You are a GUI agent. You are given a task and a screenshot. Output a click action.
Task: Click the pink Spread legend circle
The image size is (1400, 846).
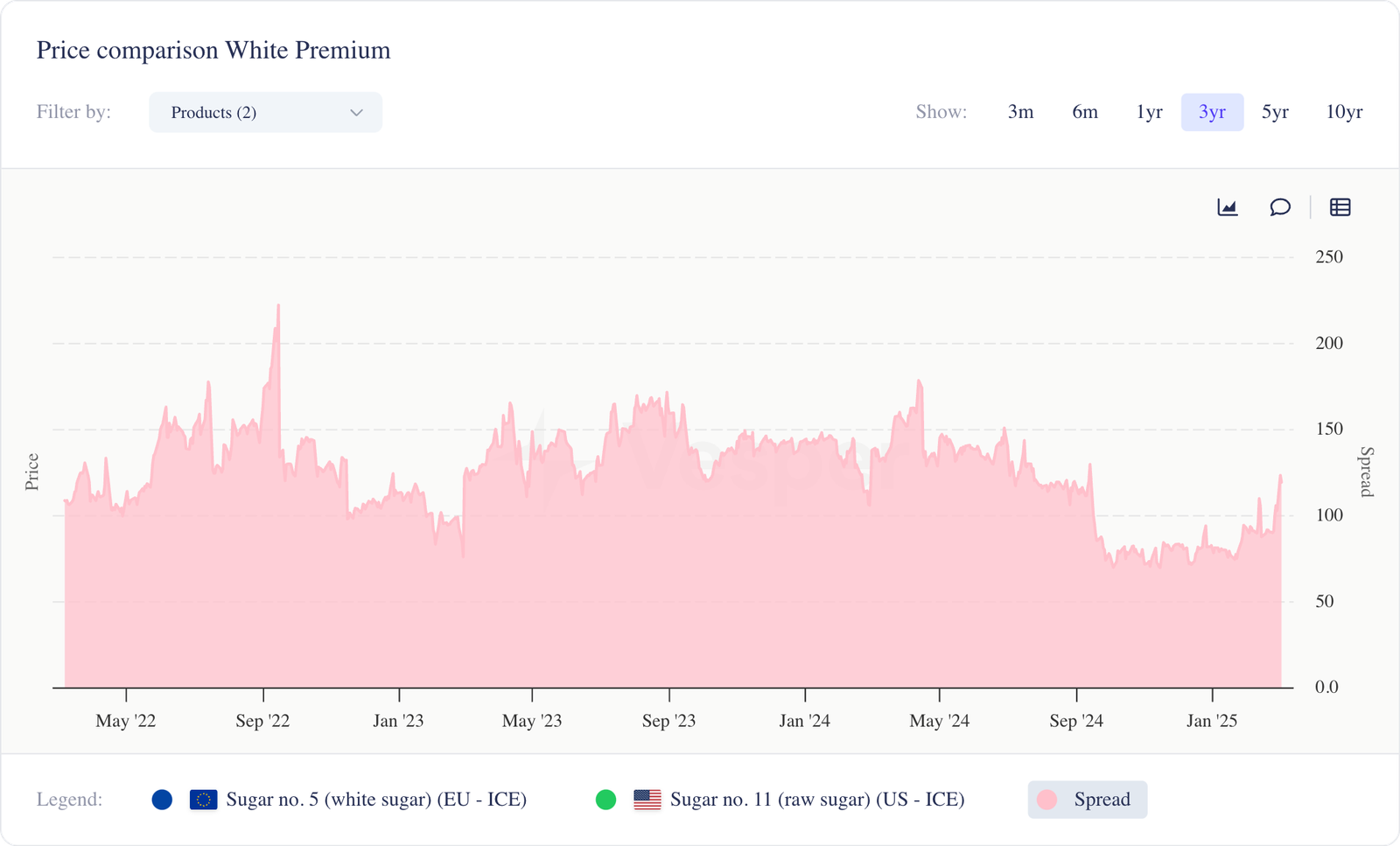click(1046, 800)
